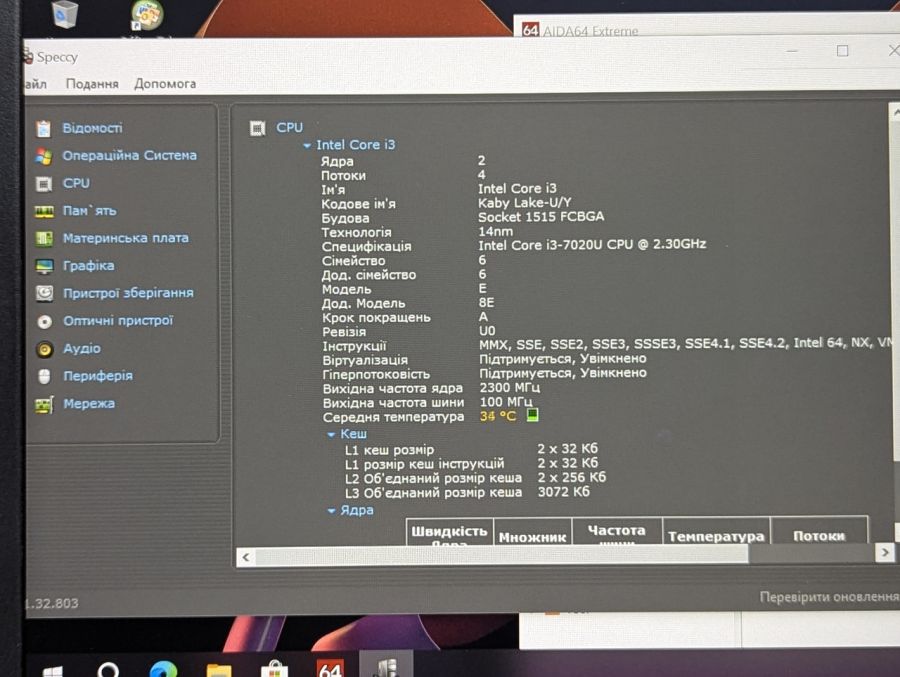Collapse the Кеш section

331,435
